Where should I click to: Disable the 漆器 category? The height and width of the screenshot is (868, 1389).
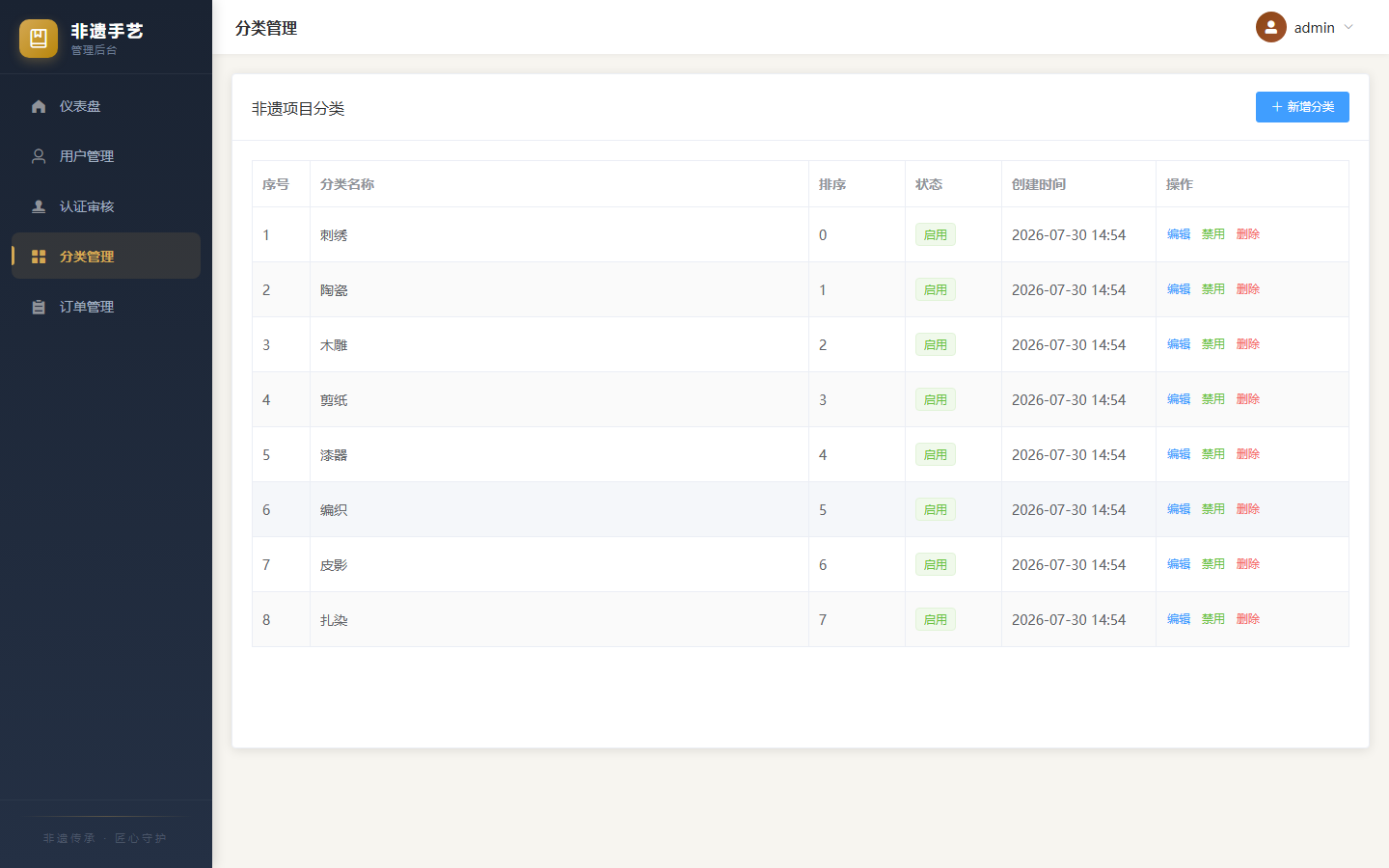coord(1213,454)
